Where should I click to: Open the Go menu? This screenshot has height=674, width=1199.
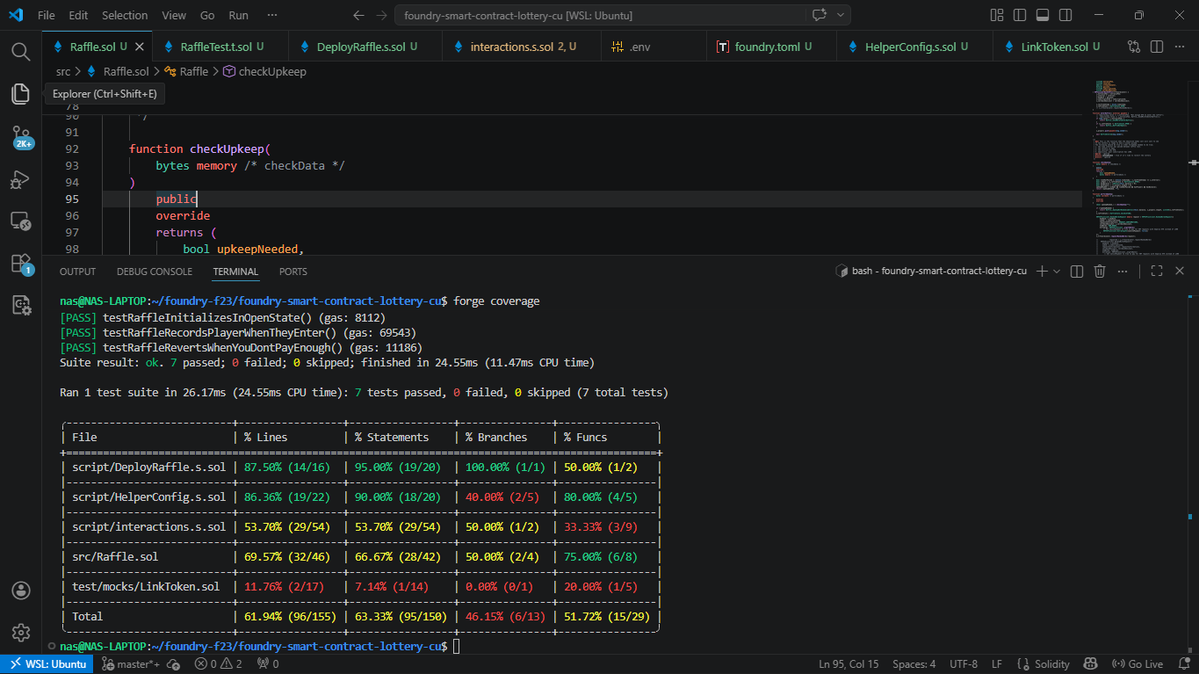point(207,15)
